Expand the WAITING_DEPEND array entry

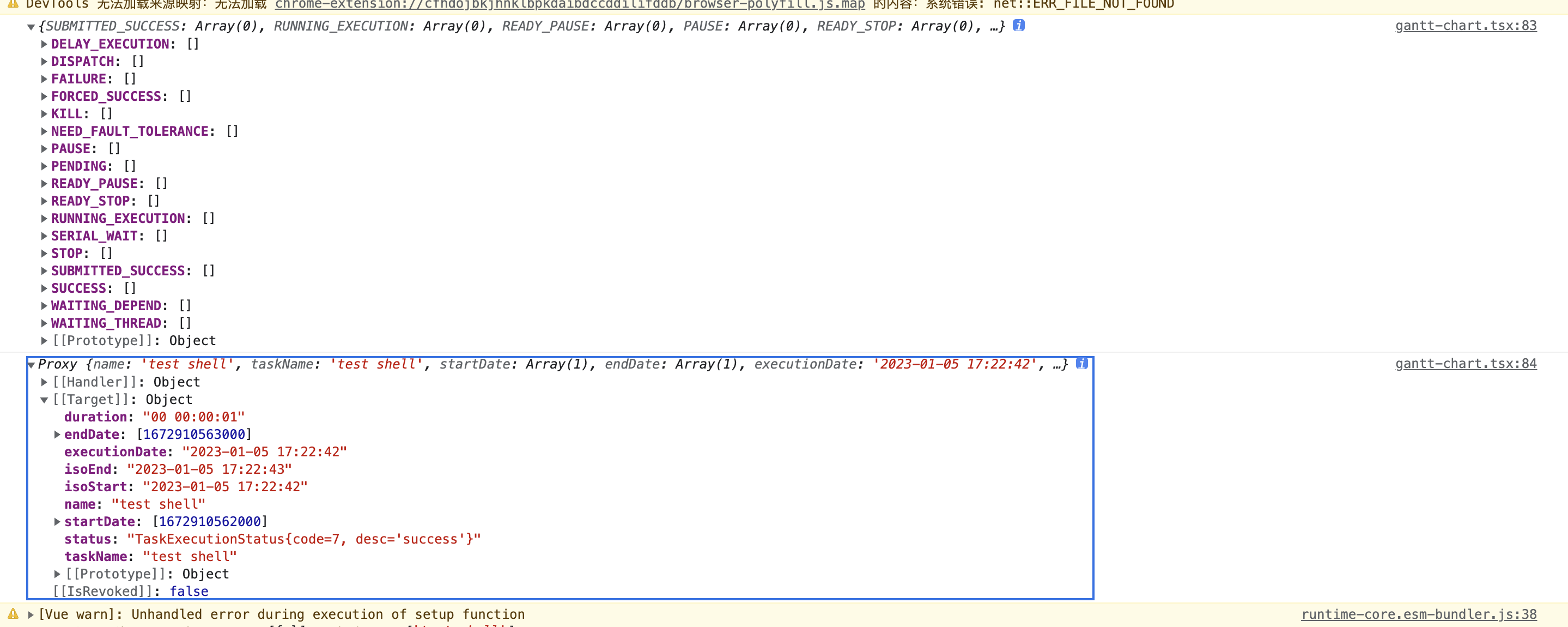(44, 305)
